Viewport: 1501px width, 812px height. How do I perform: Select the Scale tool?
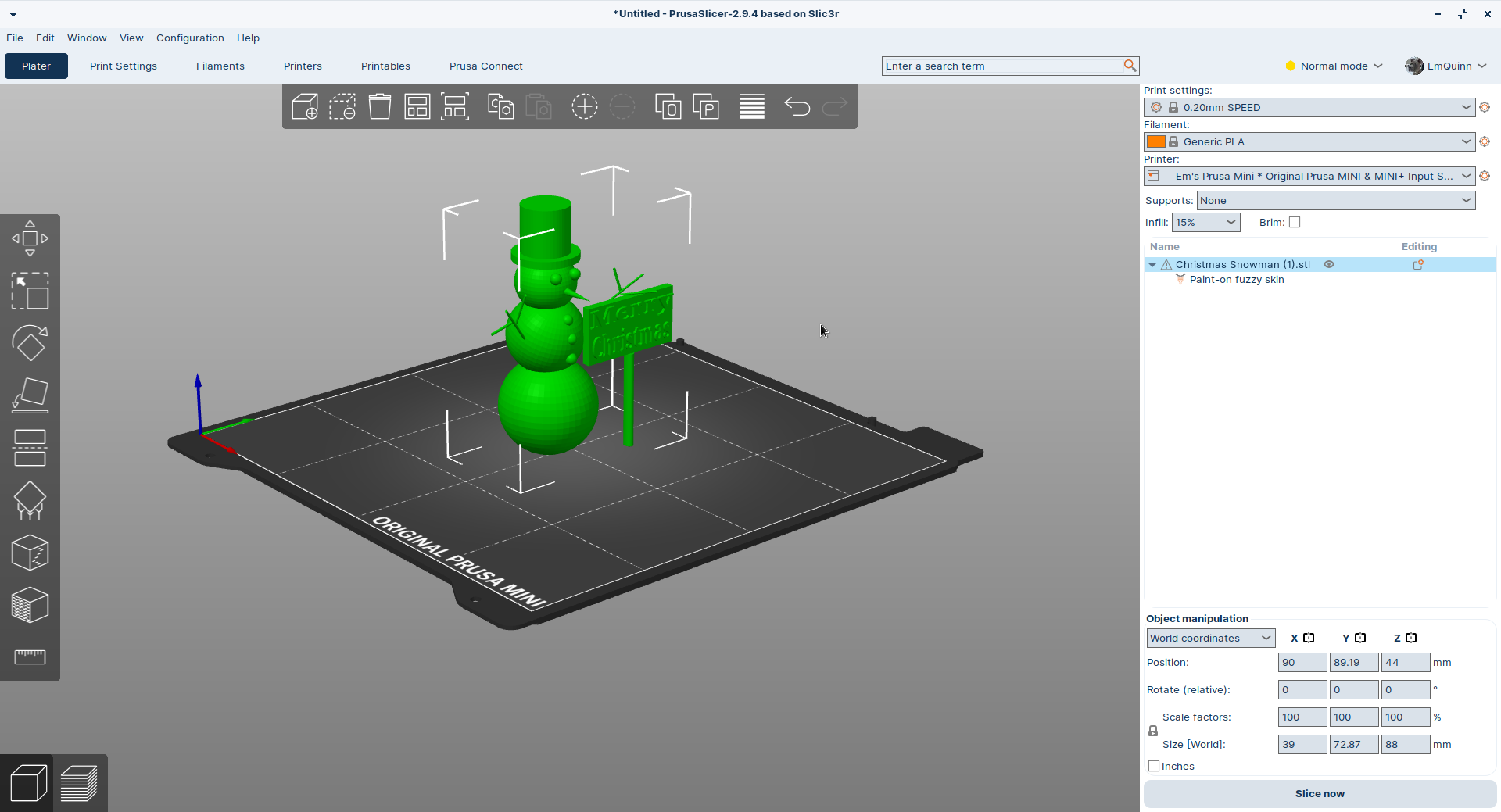click(x=30, y=291)
